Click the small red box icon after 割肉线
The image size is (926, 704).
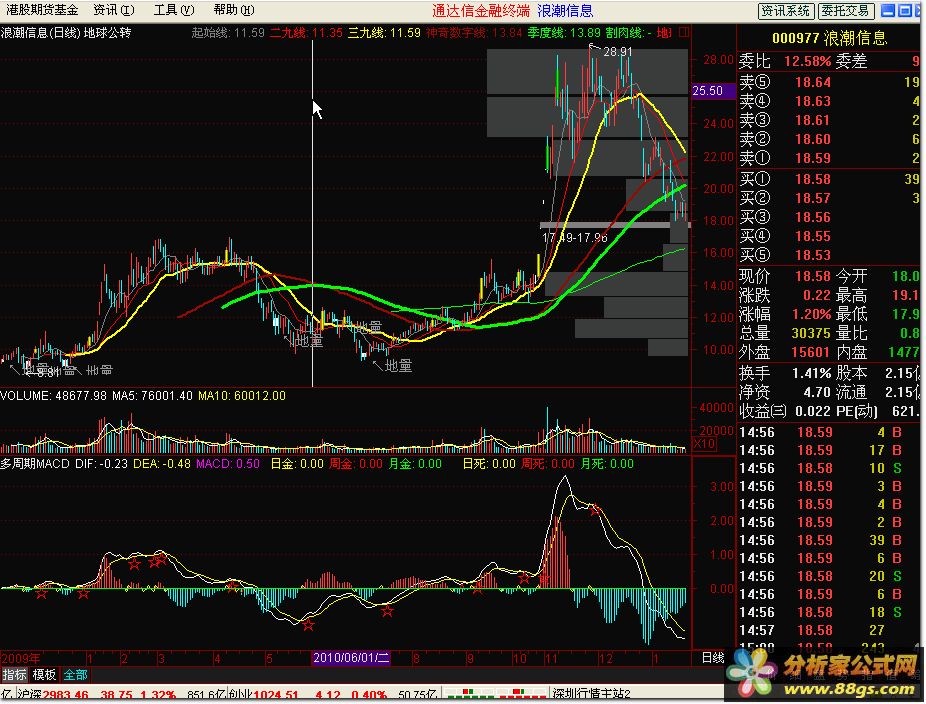[684, 32]
